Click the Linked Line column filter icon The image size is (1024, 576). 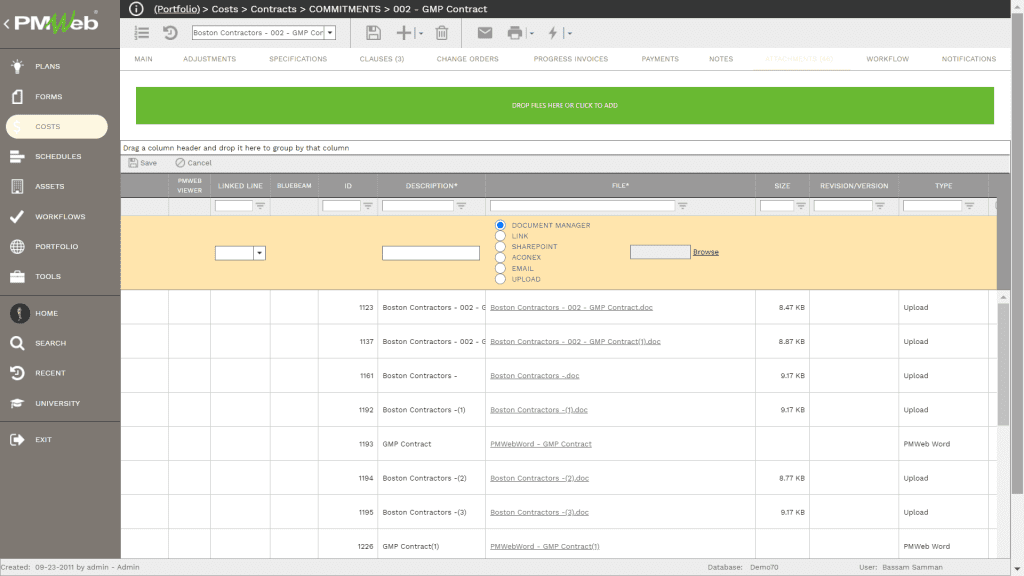click(260, 206)
